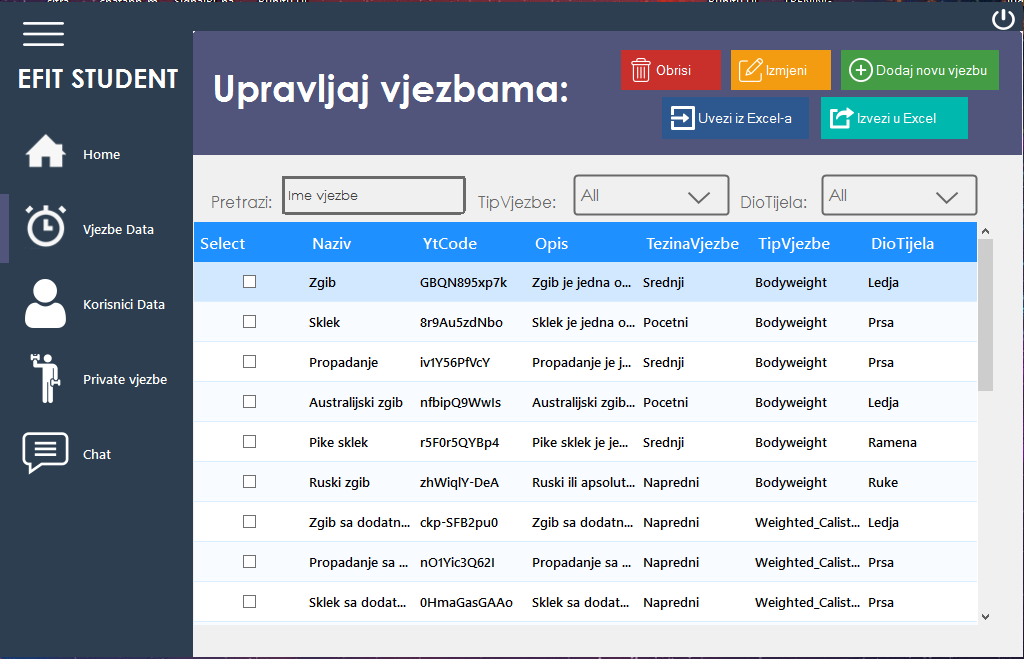This screenshot has height=659, width=1024.
Task: Tick the checkbox for Australijski zgib row
Action: pos(249,402)
